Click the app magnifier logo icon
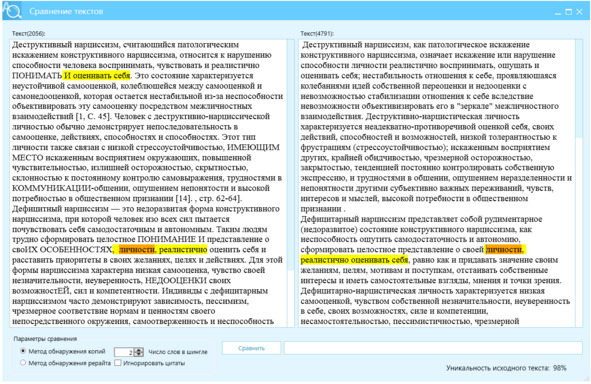This screenshot has width=591, height=384. (12, 10)
